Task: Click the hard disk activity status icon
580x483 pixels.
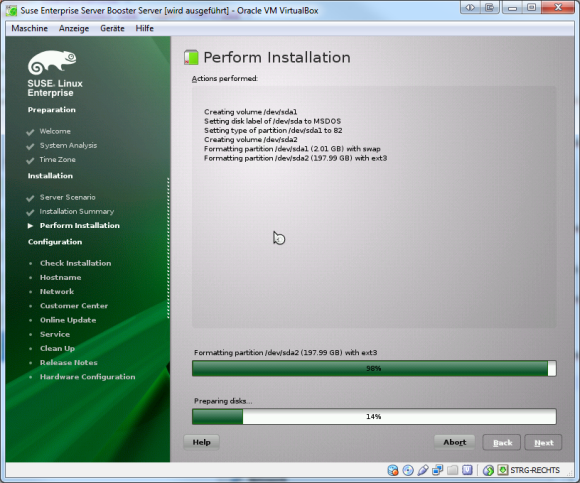Action: [x=393, y=470]
